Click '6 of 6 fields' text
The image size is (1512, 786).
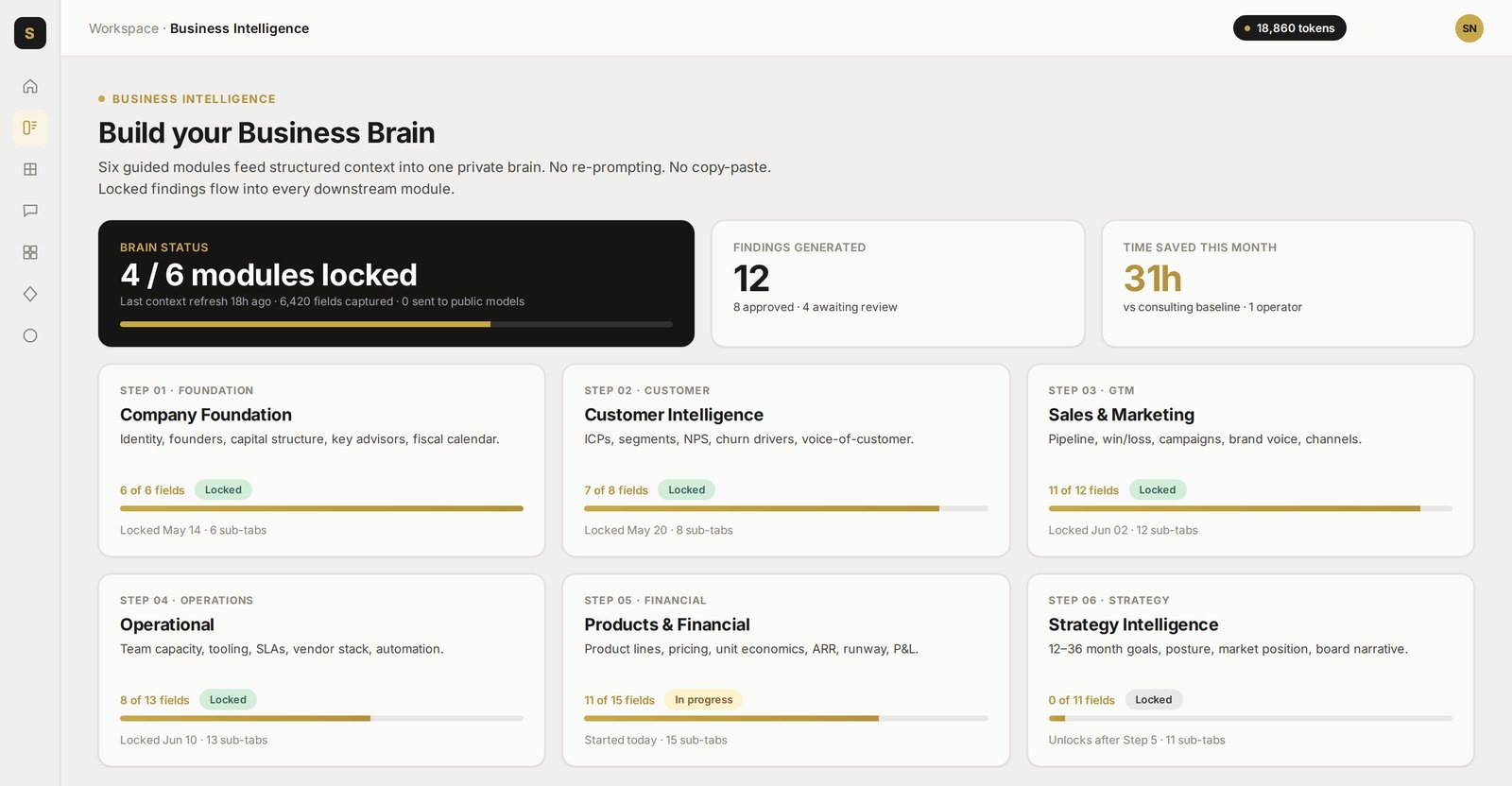click(152, 490)
